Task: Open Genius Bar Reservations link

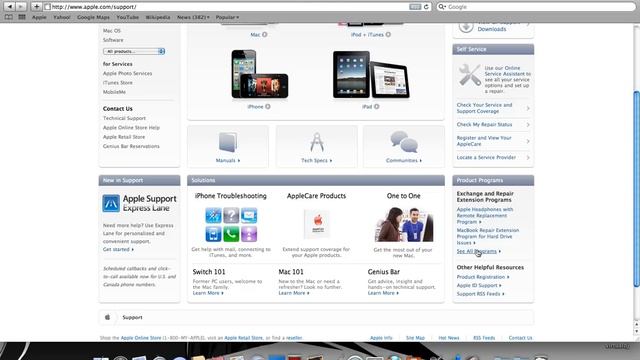Action: point(131,146)
